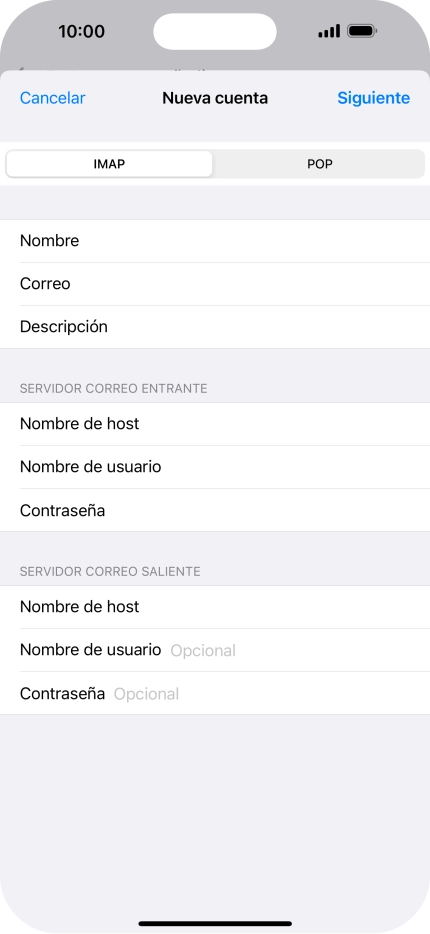Tap optional outgoing Nombre de usuario field

[x=215, y=650]
